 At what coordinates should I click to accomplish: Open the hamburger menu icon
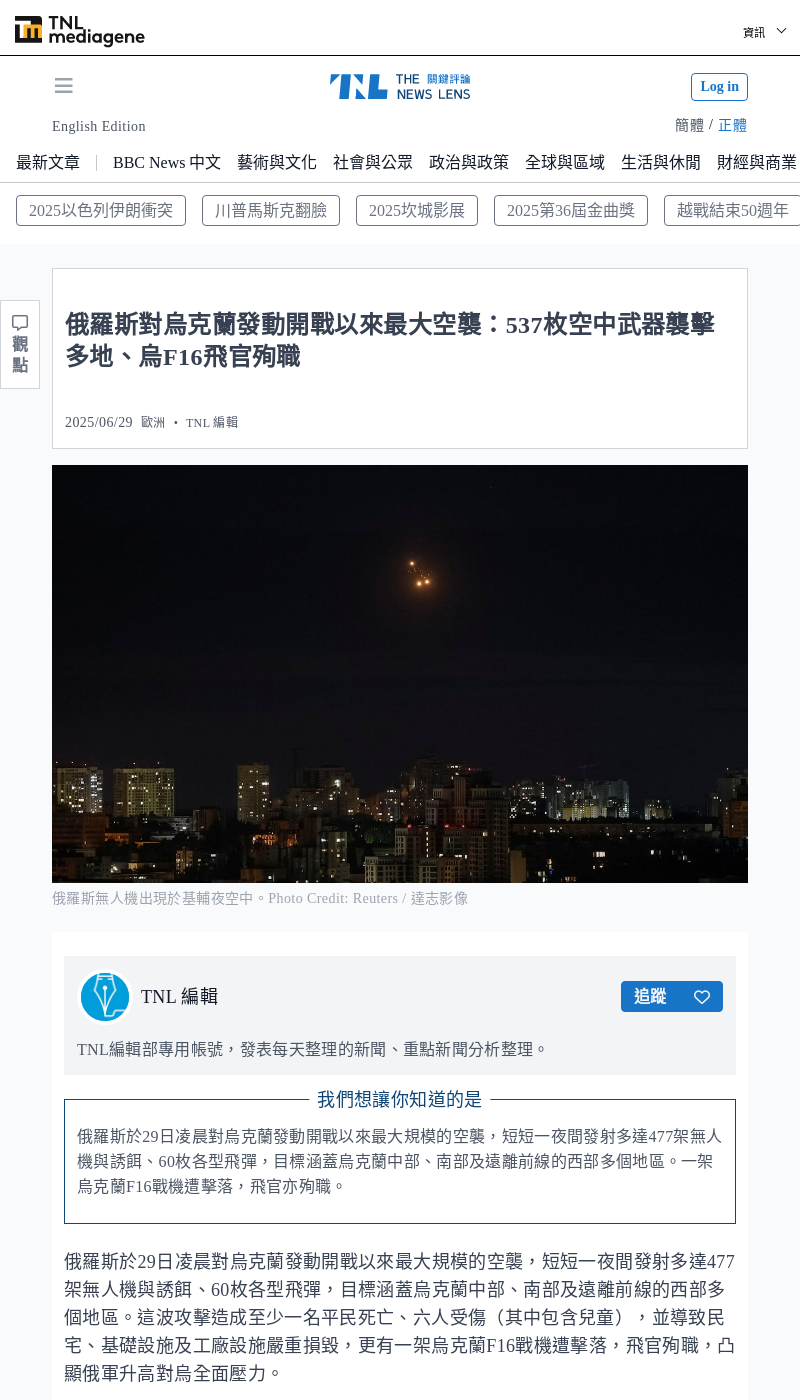[64, 86]
